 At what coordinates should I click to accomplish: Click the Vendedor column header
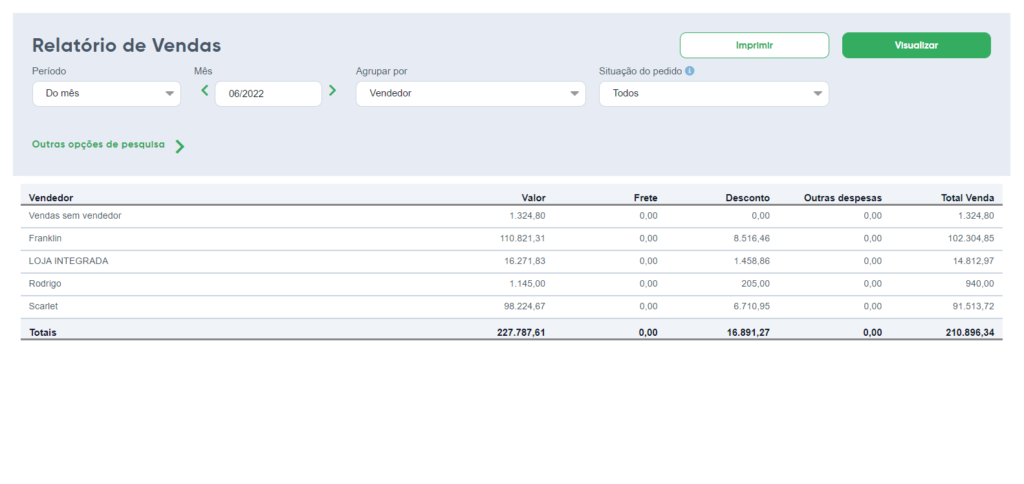pos(51,197)
